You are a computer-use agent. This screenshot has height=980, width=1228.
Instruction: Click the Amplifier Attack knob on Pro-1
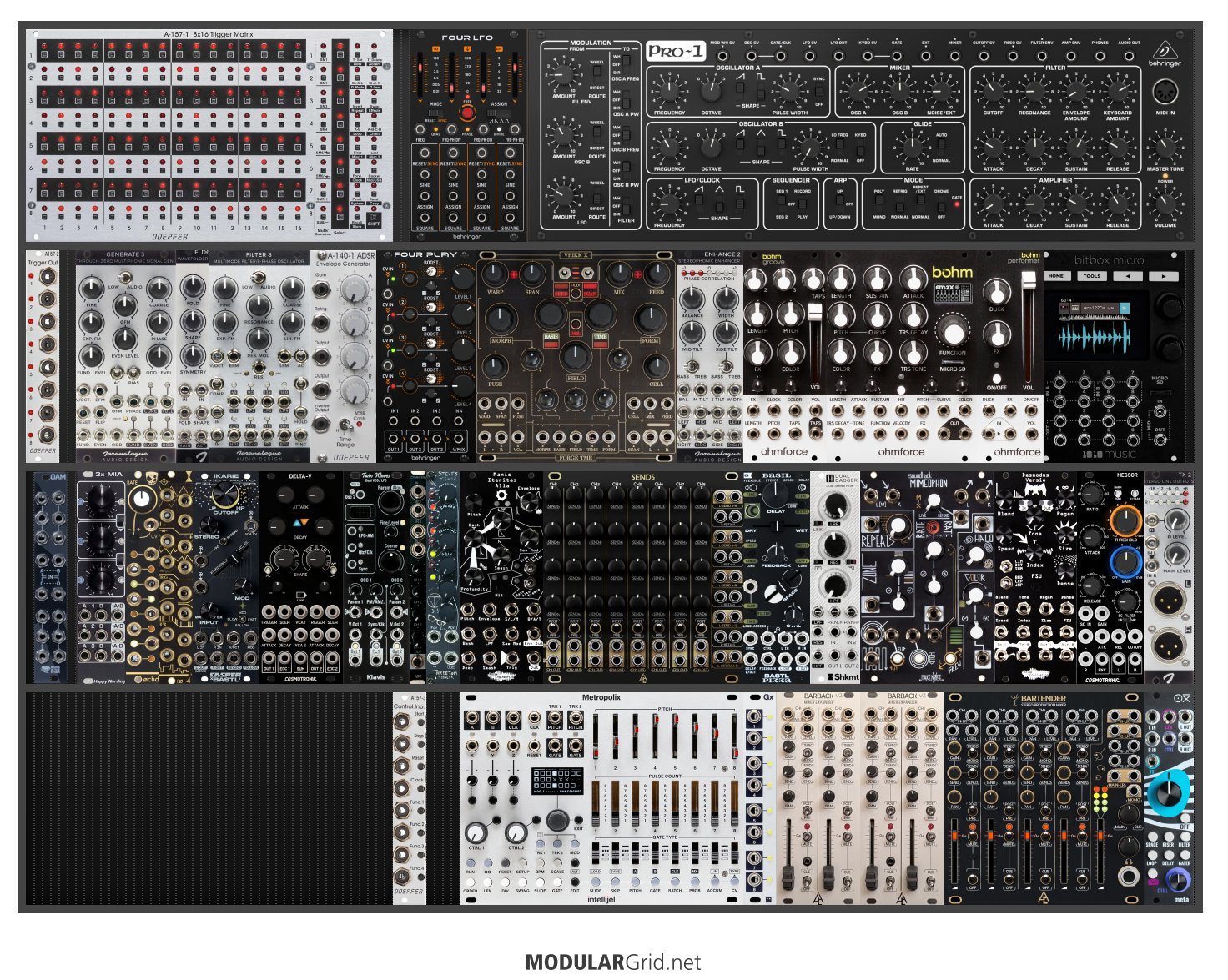(x=993, y=203)
